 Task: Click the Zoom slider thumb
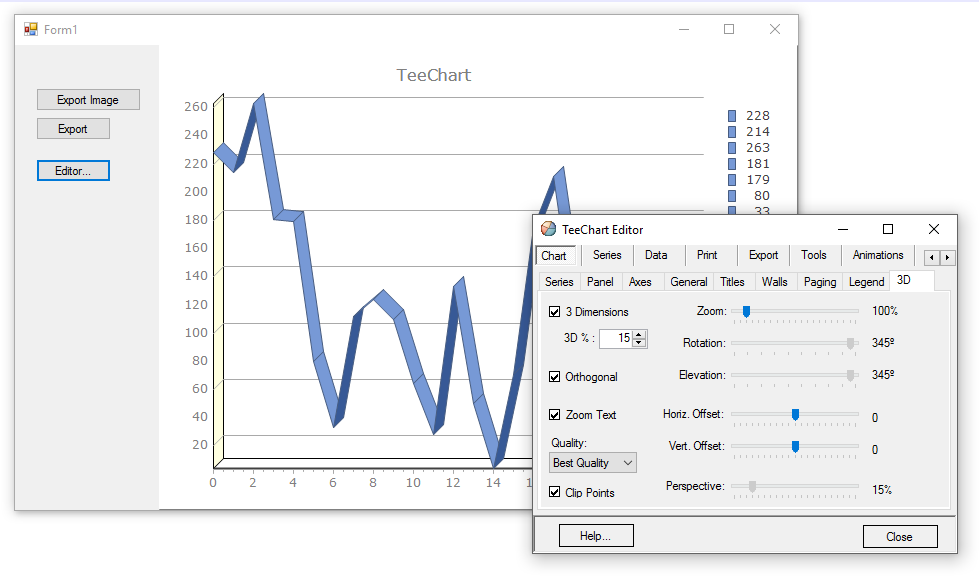tap(746, 311)
